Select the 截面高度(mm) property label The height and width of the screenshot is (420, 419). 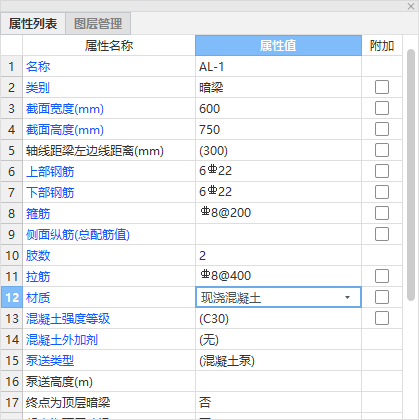[65, 130]
